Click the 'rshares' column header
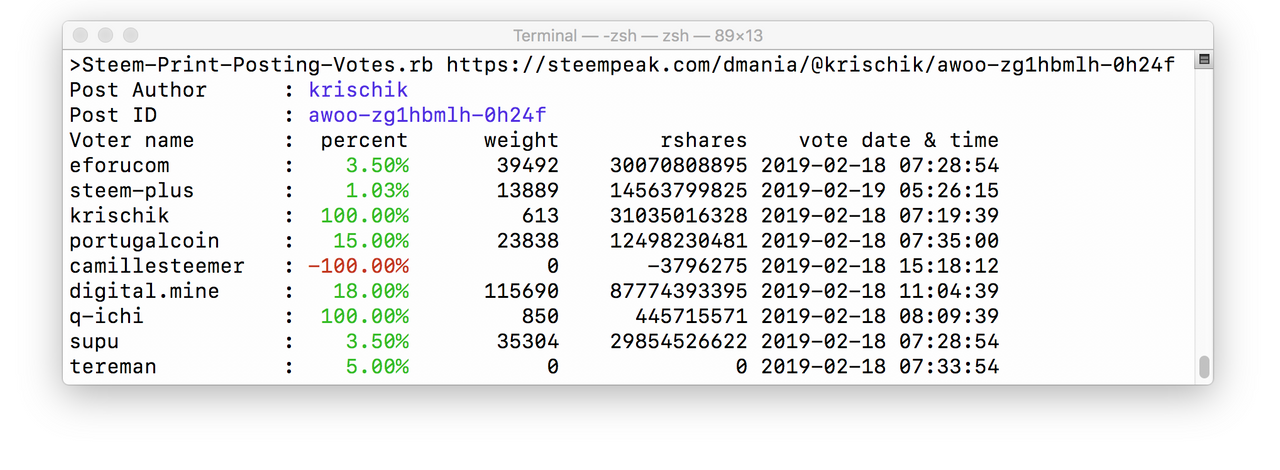The image size is (1280, 470). click(704, 140)
